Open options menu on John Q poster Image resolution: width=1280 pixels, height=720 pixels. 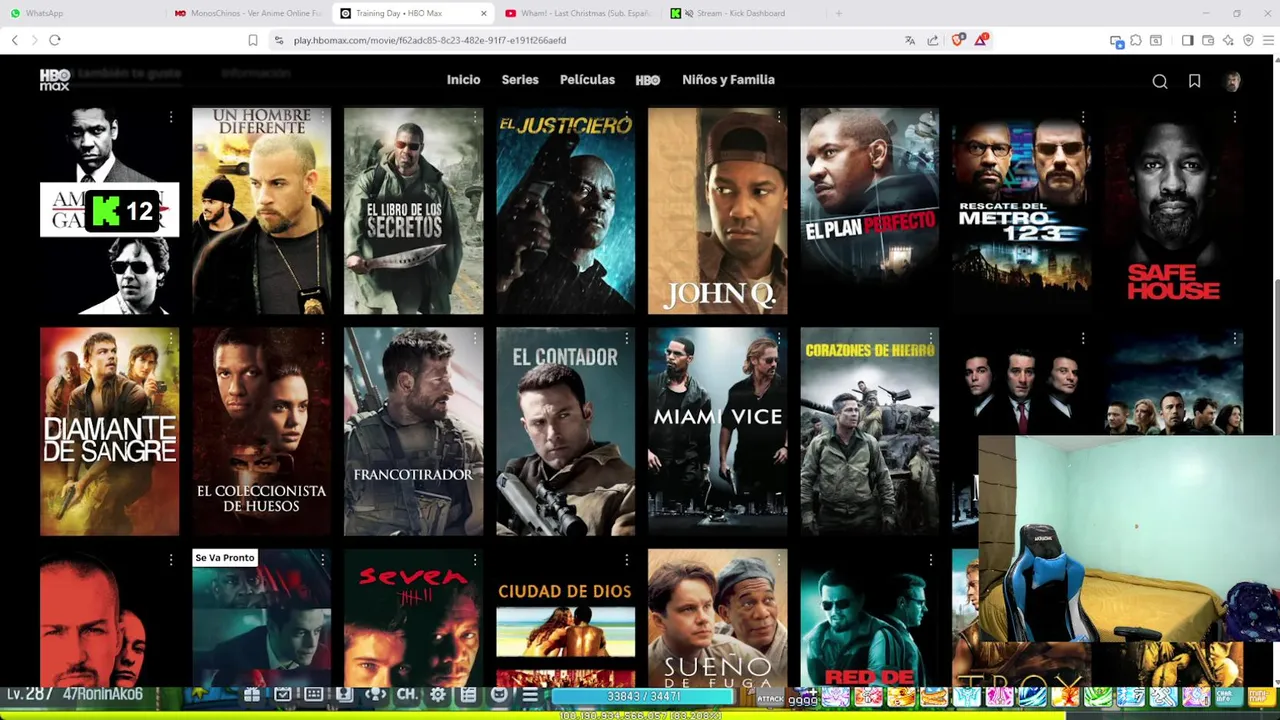coord(779,118)
